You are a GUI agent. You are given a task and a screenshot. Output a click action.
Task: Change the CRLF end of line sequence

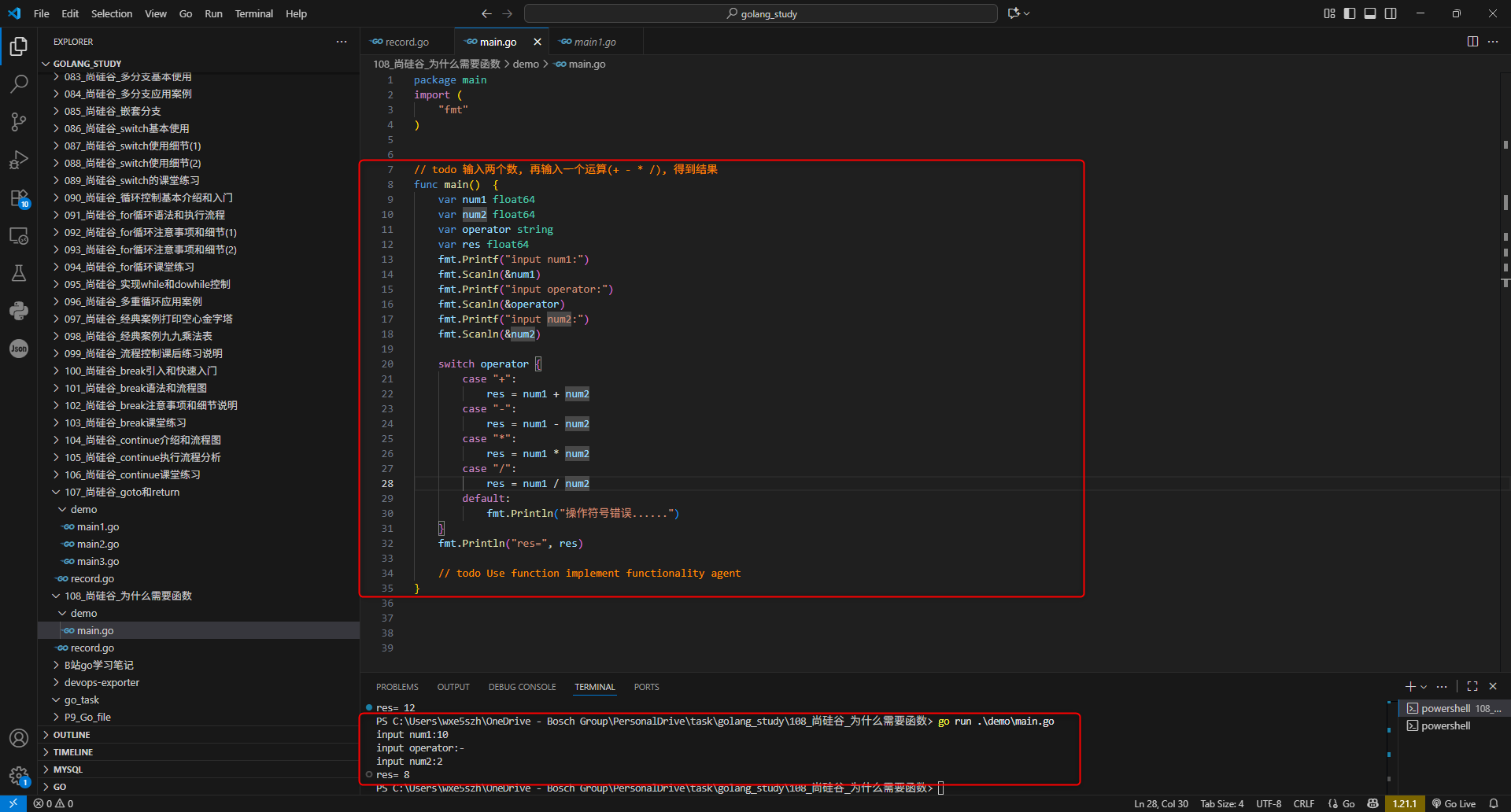click(x=1304, y=803)
